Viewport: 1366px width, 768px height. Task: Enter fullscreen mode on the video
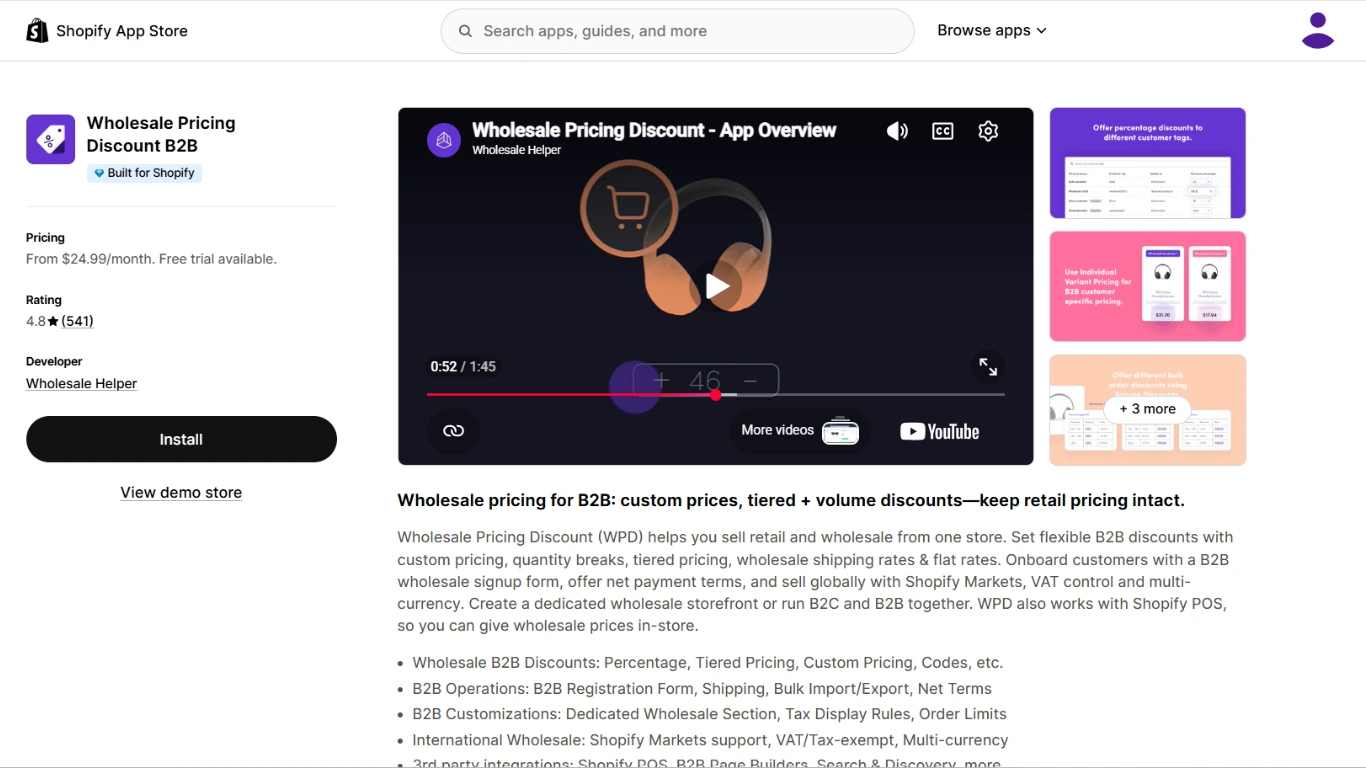988,367
